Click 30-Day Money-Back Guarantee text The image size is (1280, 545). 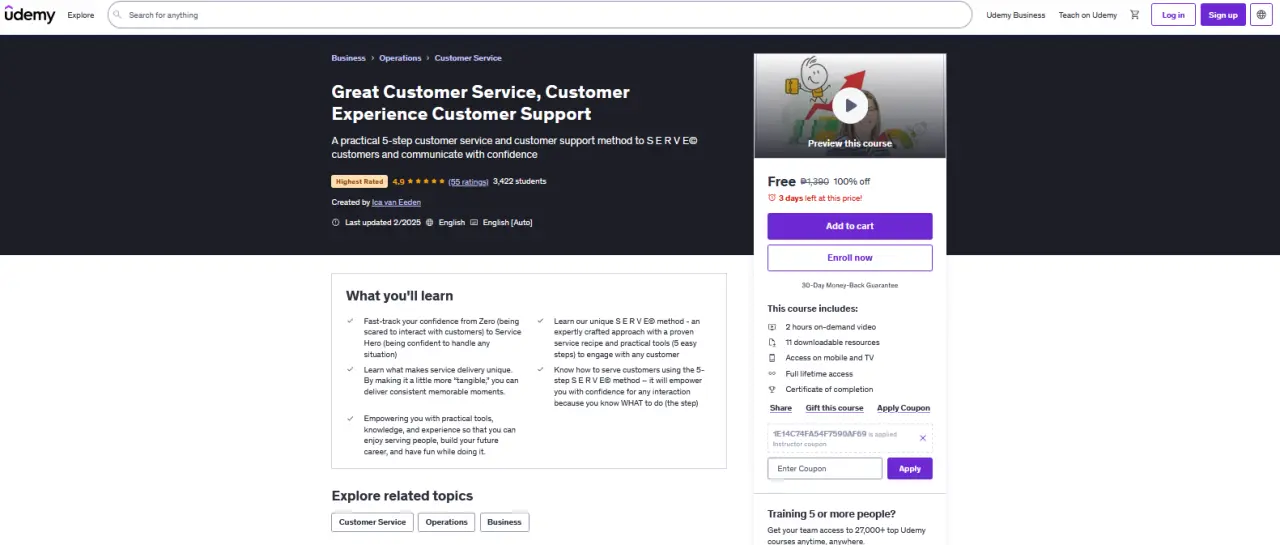pyautogui.click(x=850, y=285)
